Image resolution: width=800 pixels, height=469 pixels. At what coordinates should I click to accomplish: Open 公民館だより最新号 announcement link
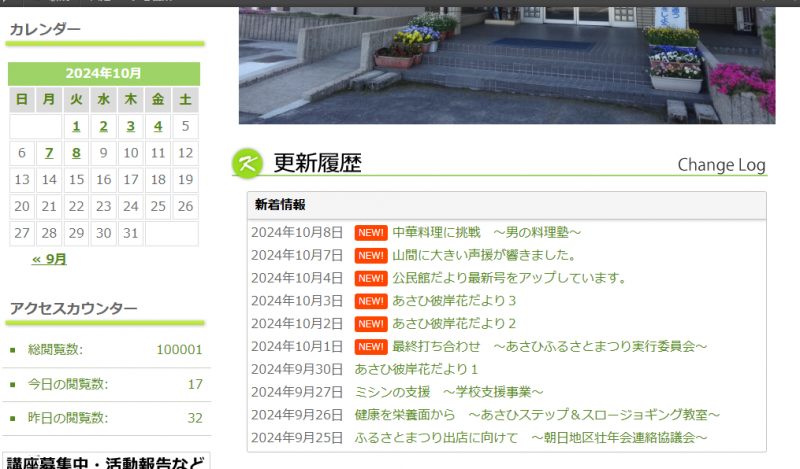click(x=509, y=278)
